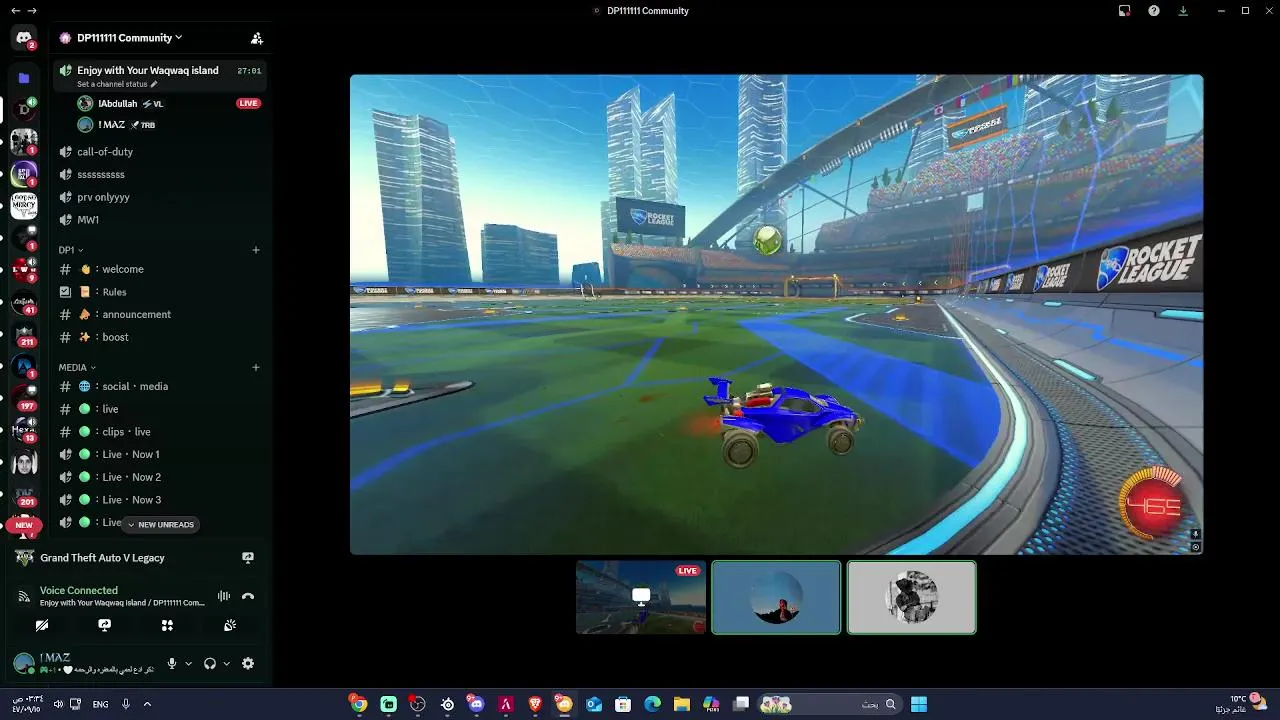Click the LIVE badge beside !Abdullah
1280x720 pixels.
[249, 103]
